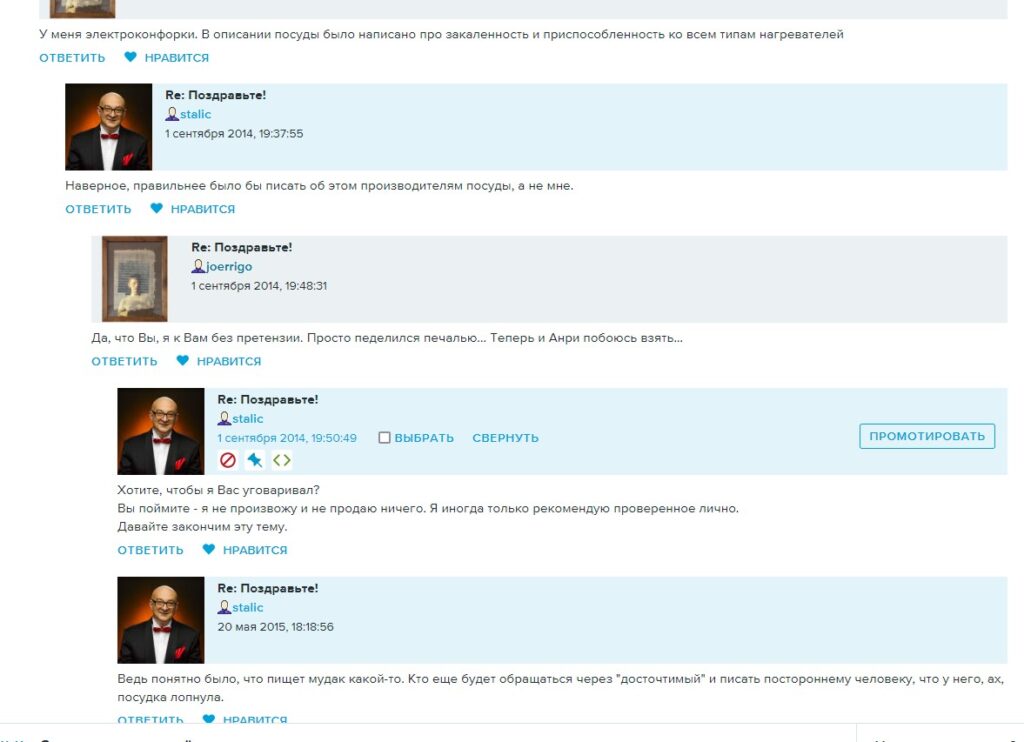Click НРАВИТСЯ text under the topmost comment
The image size is (1024, 742).
177,57
